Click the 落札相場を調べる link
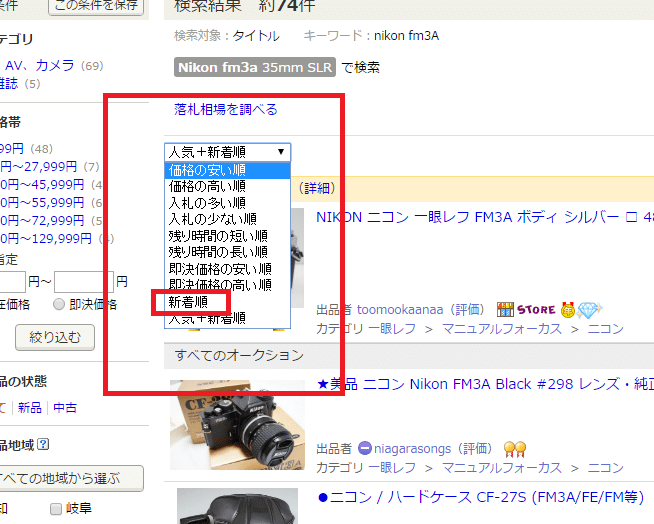Viewport: 654px width, 524px height. 226,109
